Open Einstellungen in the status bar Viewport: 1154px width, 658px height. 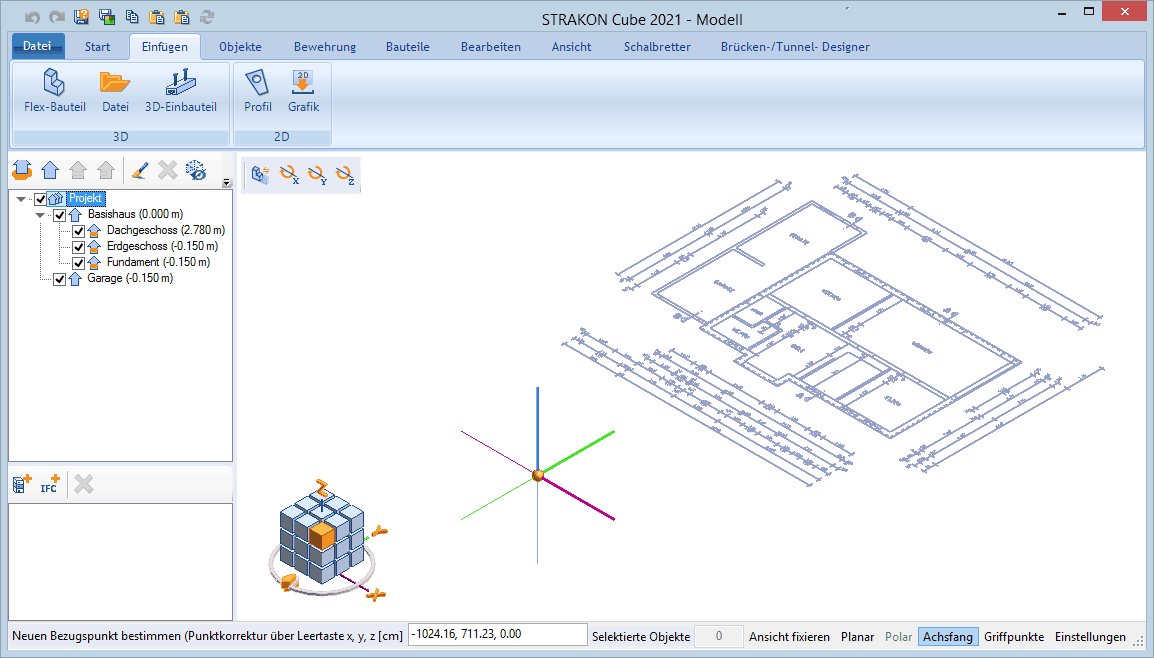(x=1090, y=637)
